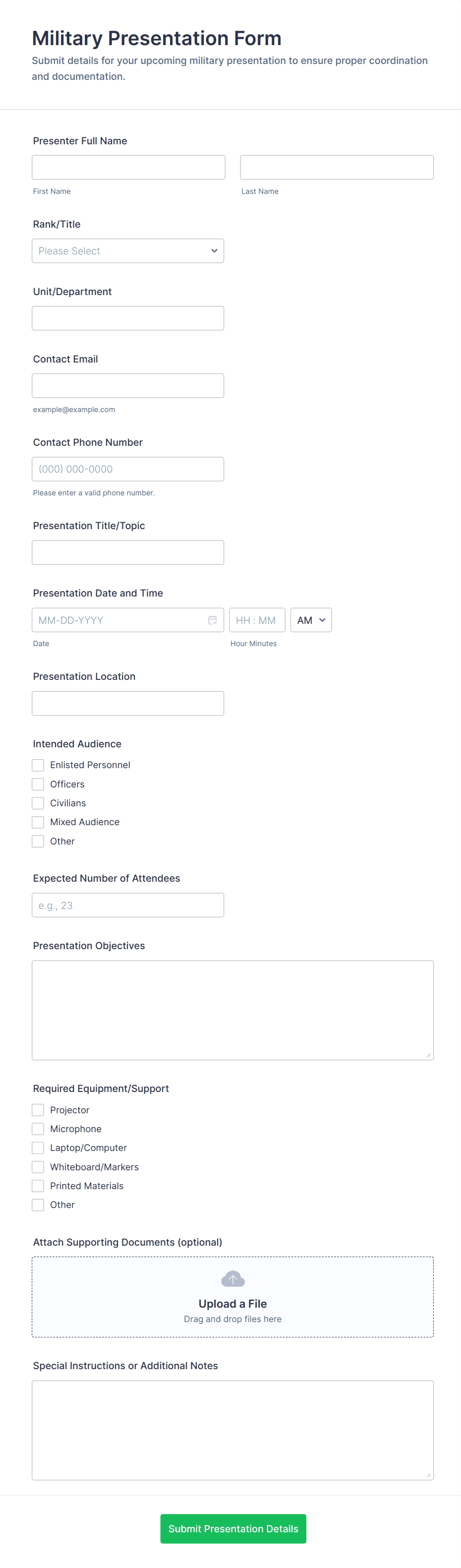Click Submit Presentation Details button
The height and width of the screenshot is (1568, 461).
233,1528
